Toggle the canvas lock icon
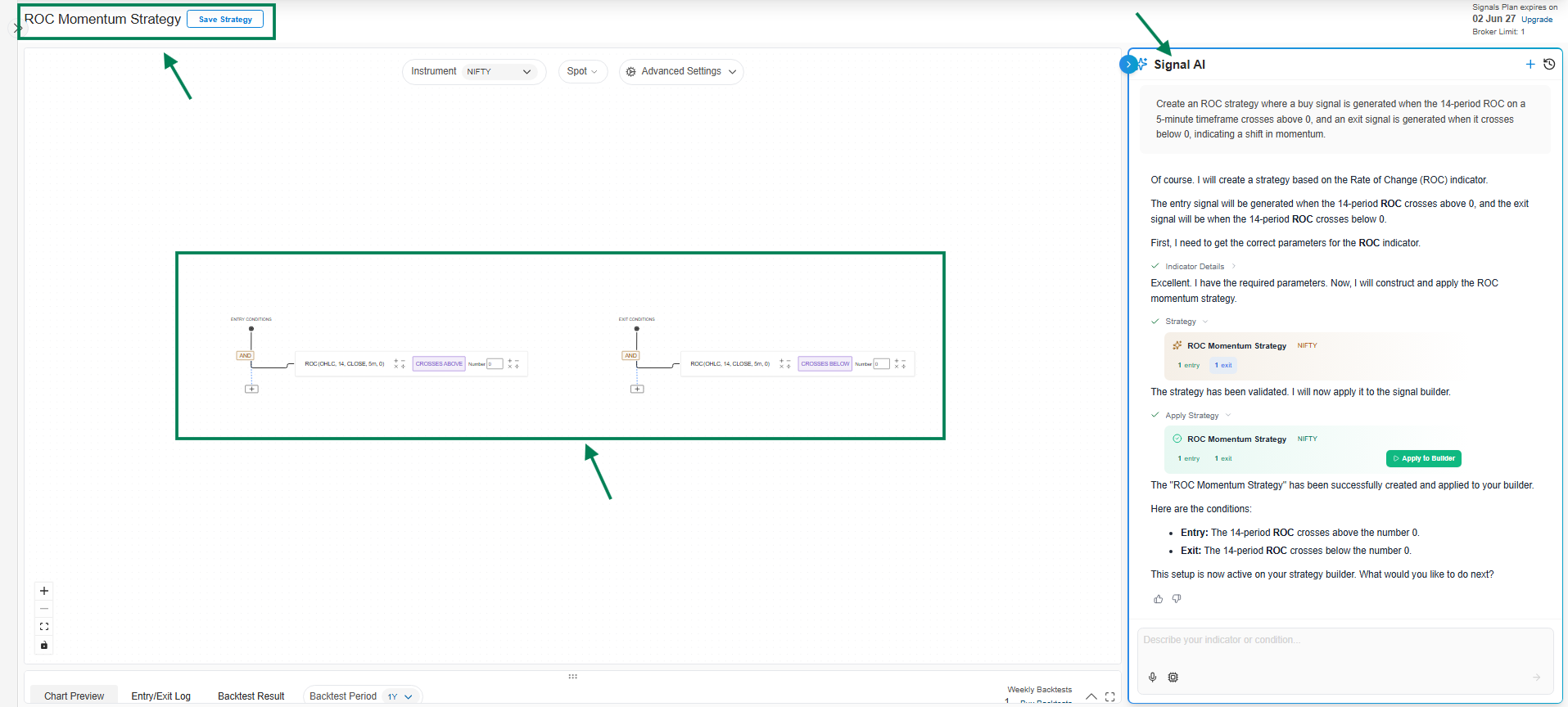The image size is (1568, 707). [44, 646]
